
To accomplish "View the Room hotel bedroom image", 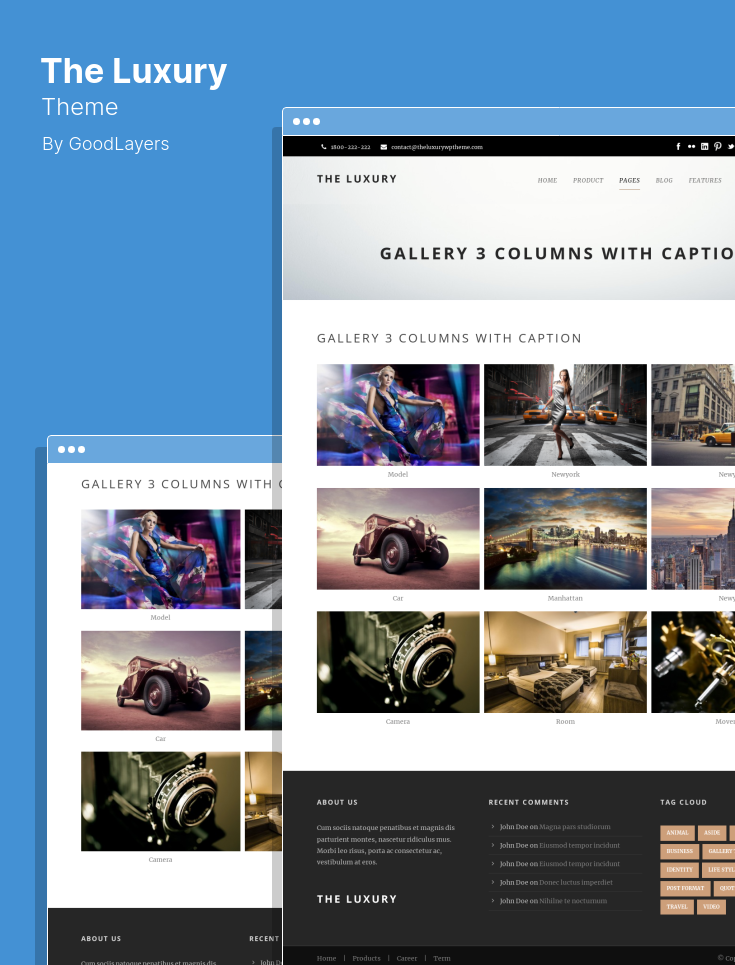I will click(565, 662).
